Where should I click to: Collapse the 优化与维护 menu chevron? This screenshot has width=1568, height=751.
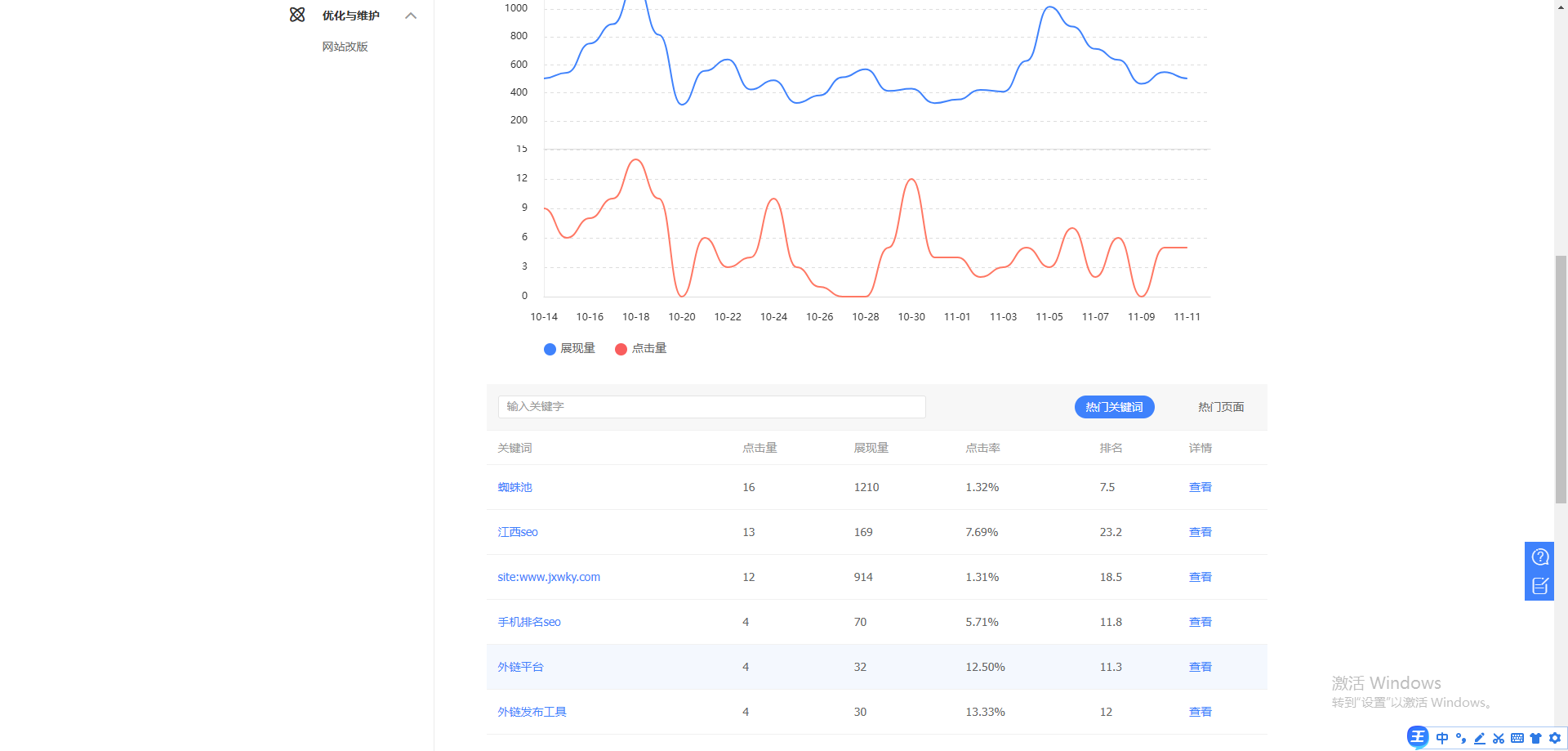tap(411, 16)
